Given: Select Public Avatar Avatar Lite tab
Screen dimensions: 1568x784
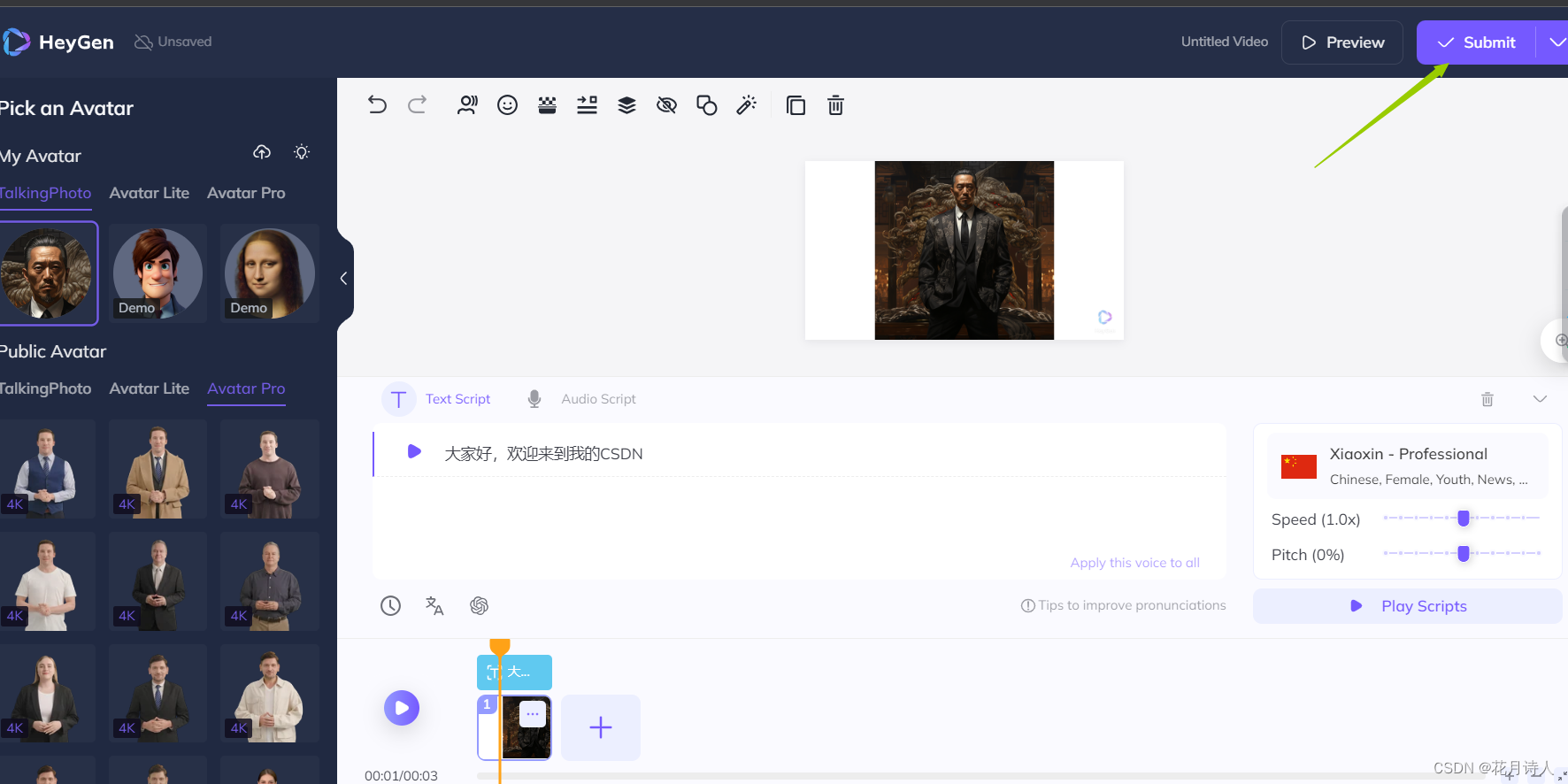Looking at the screenshot, I should [x=150, y=388].
